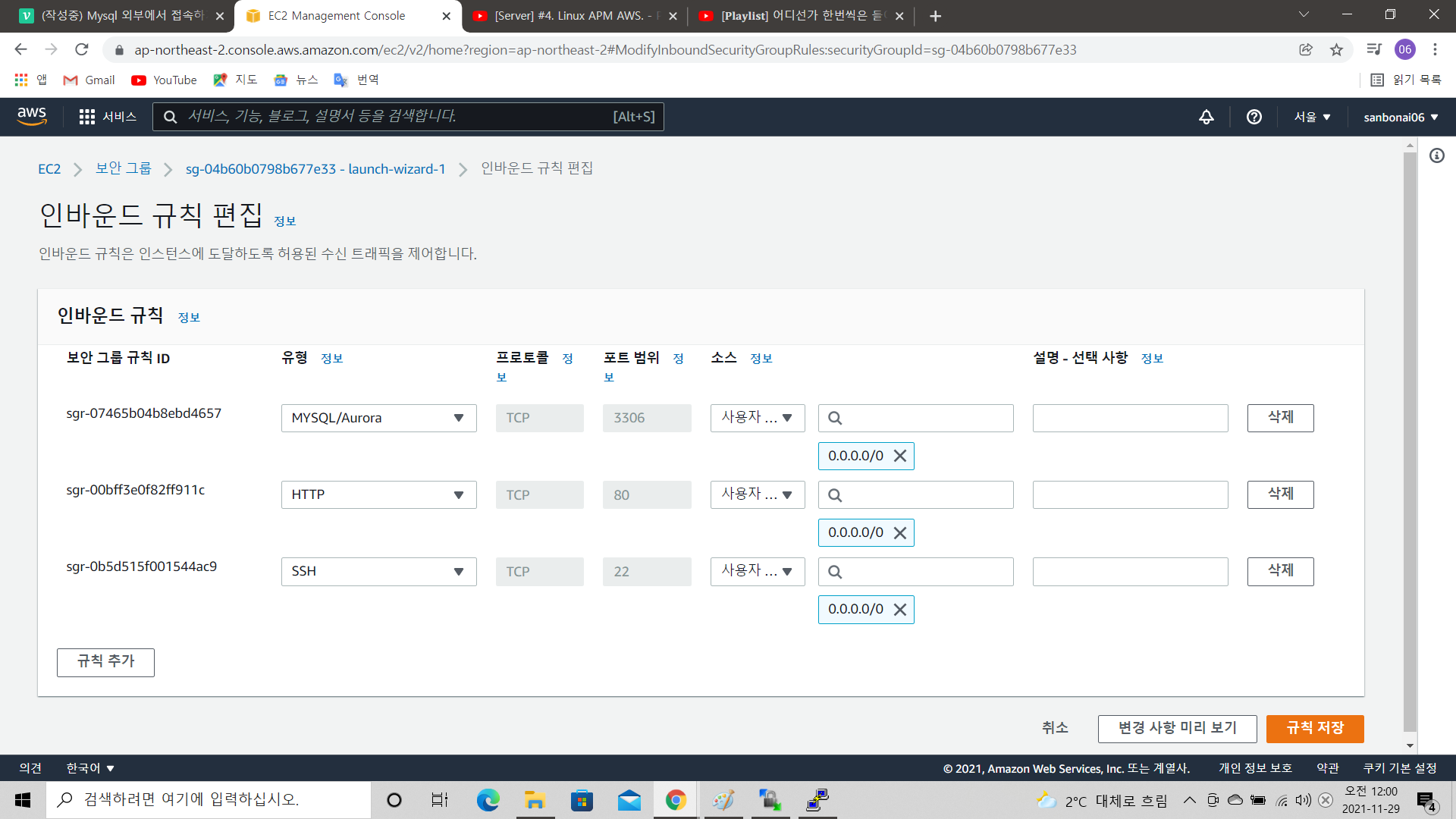Click the orange save rules button
This screenshot has height=819, width=1456.
(x=1314, y=728)
